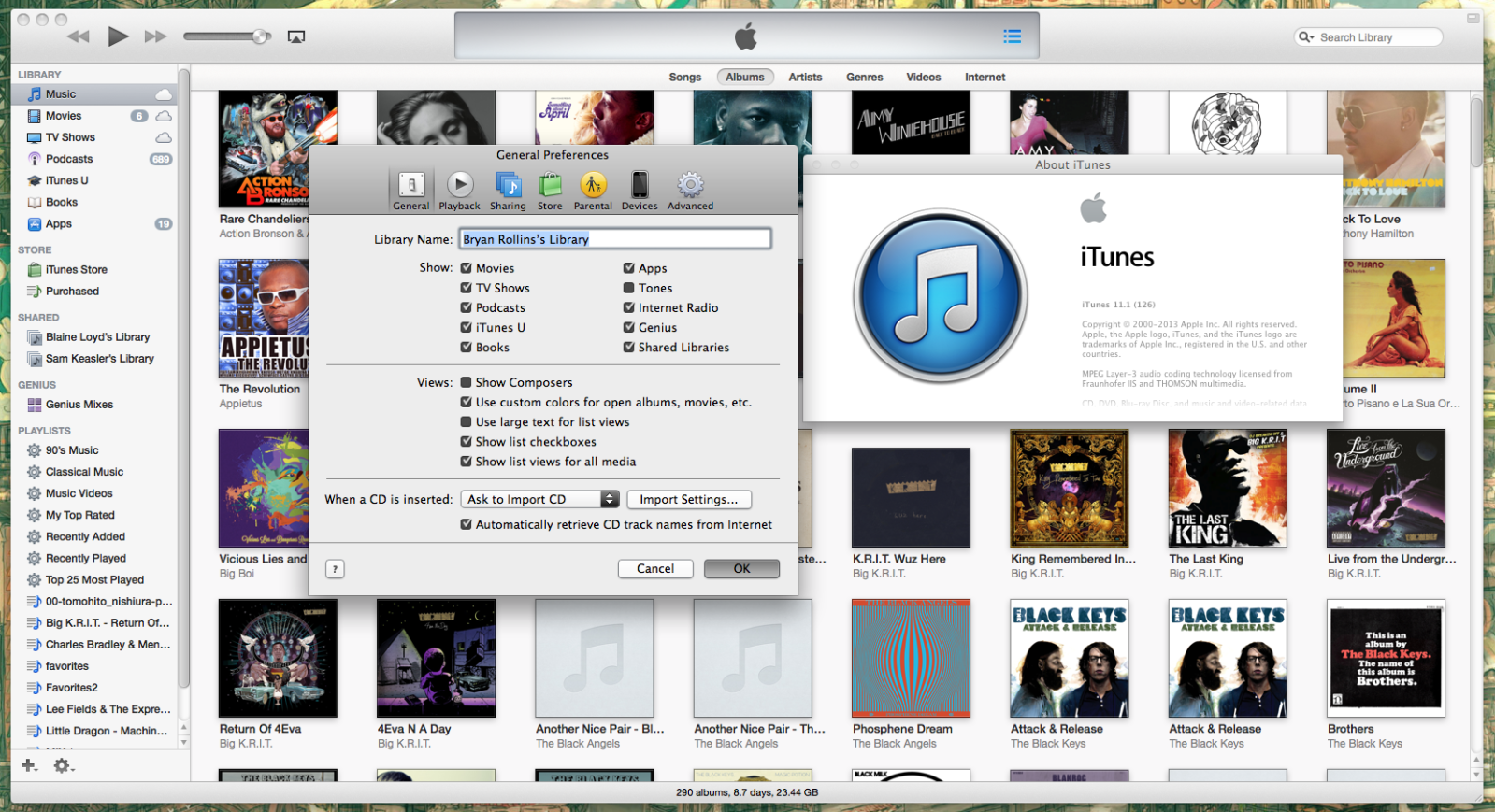Switch to the Genres view tab
Screen dimensions: 1495x812
[865, 78]
